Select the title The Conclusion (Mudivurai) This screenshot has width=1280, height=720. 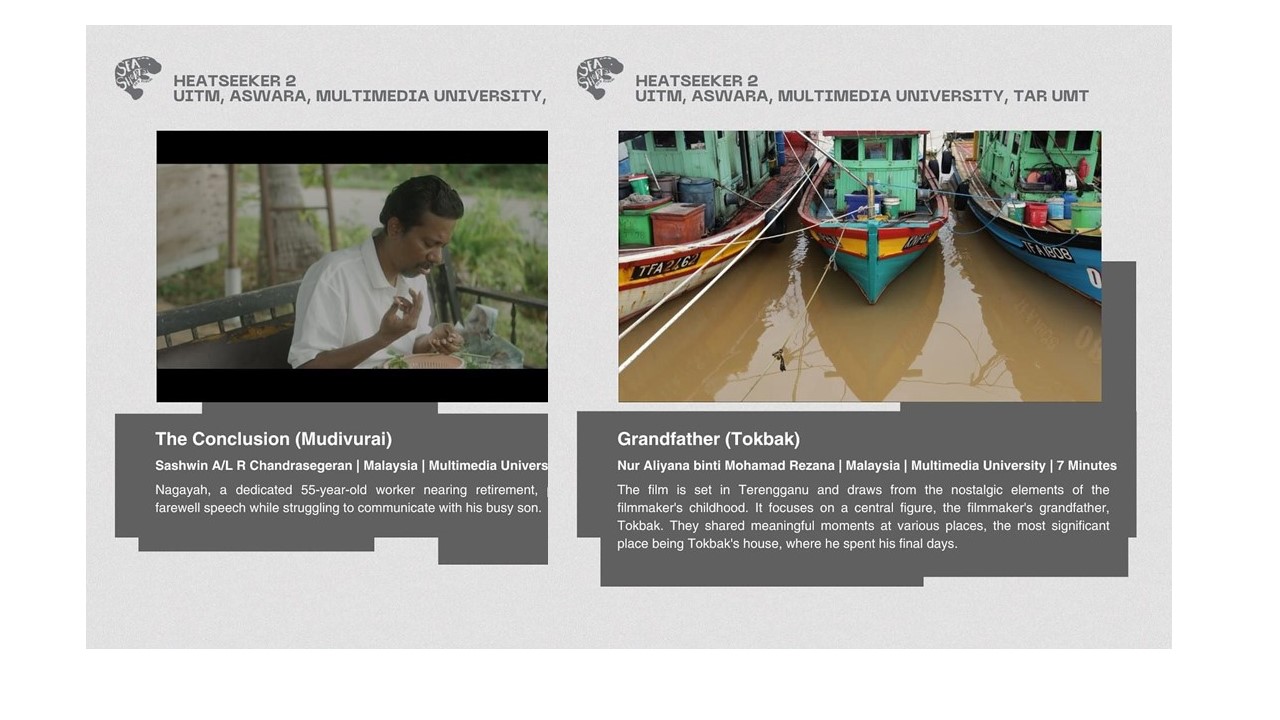pos(273,439)
